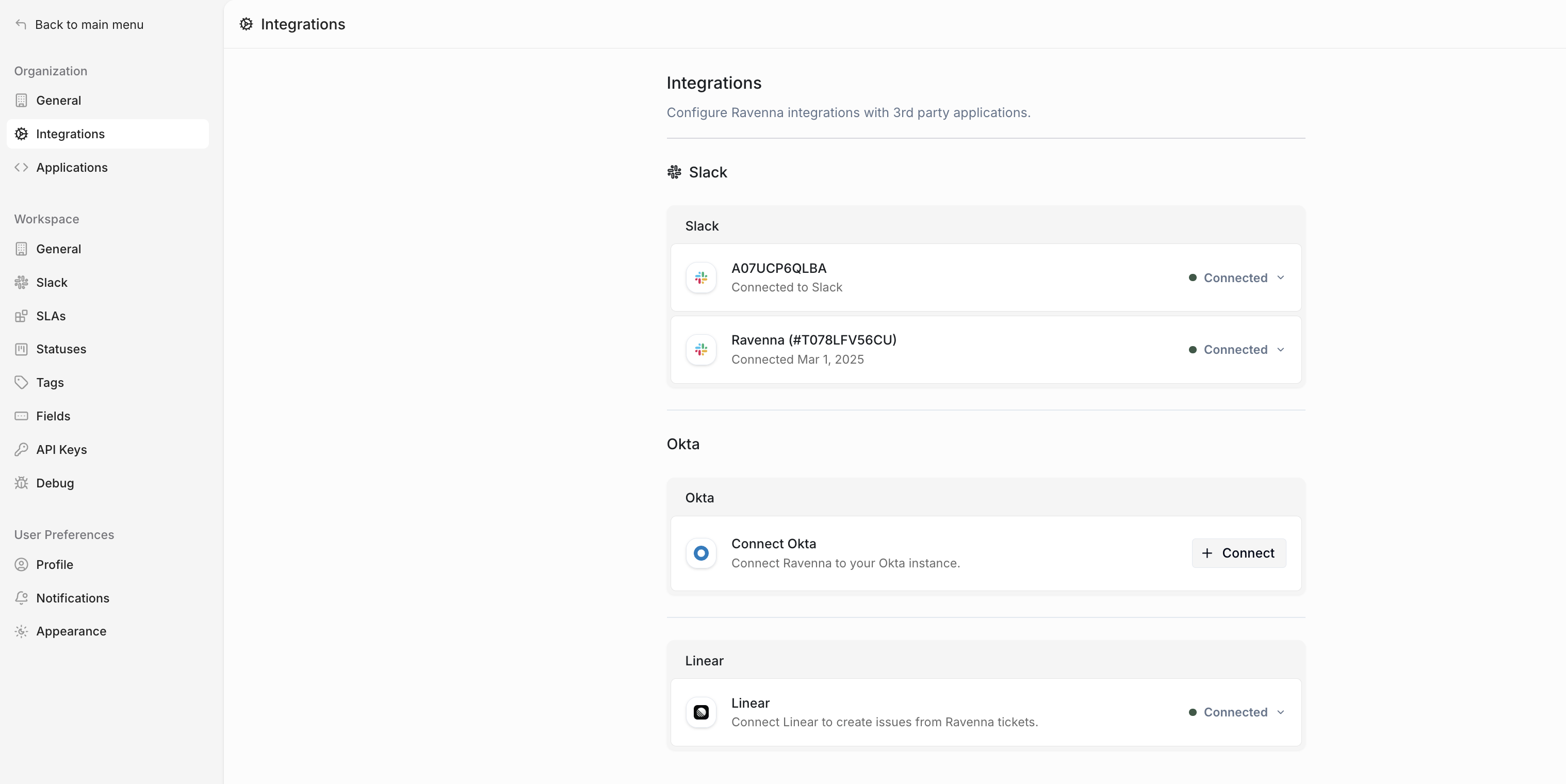This screenshot has width=1566, height=784.
Task: Open the Fields settings page
Action: (108, 416)
